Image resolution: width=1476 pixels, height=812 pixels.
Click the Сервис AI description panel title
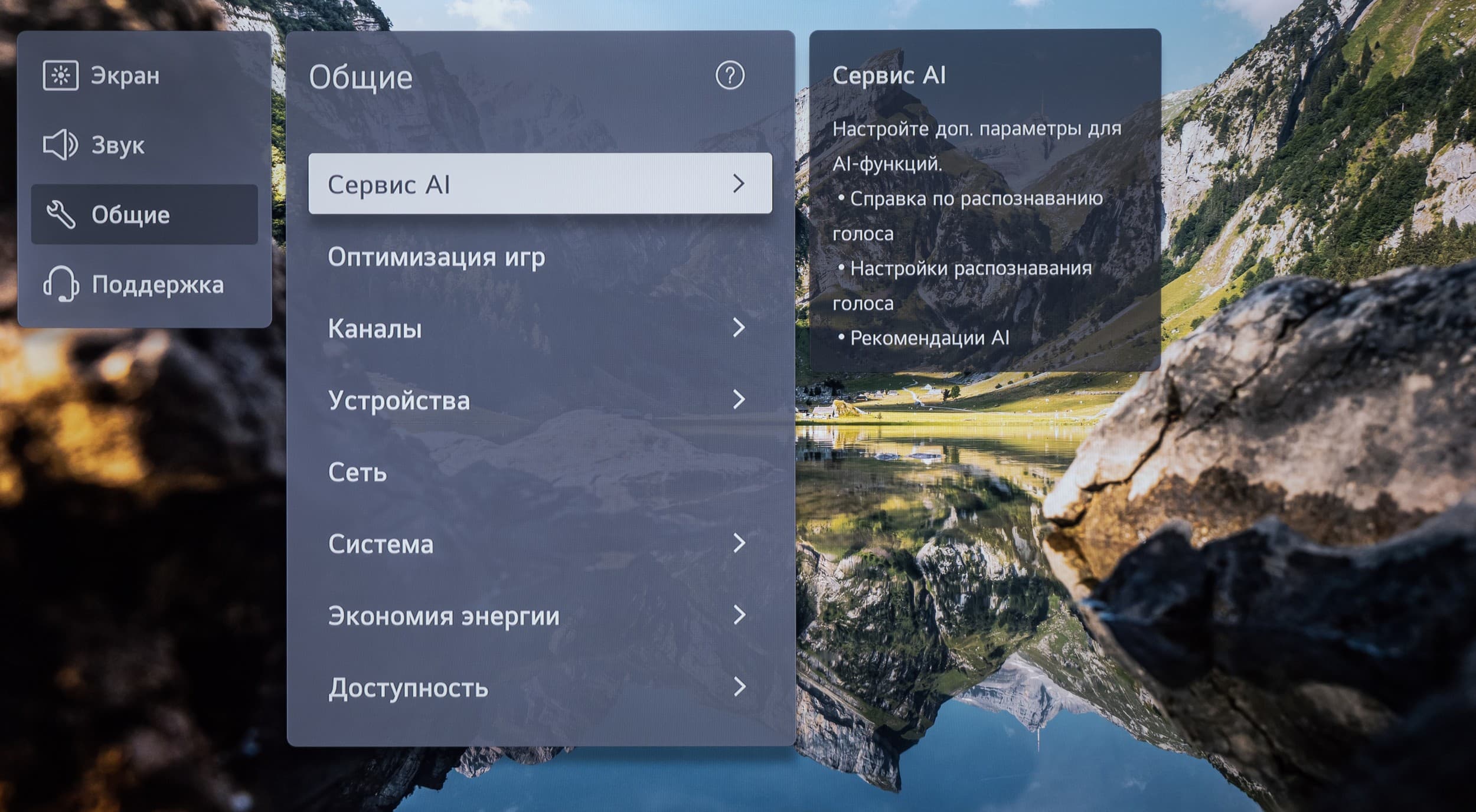[x=889, y=76]
